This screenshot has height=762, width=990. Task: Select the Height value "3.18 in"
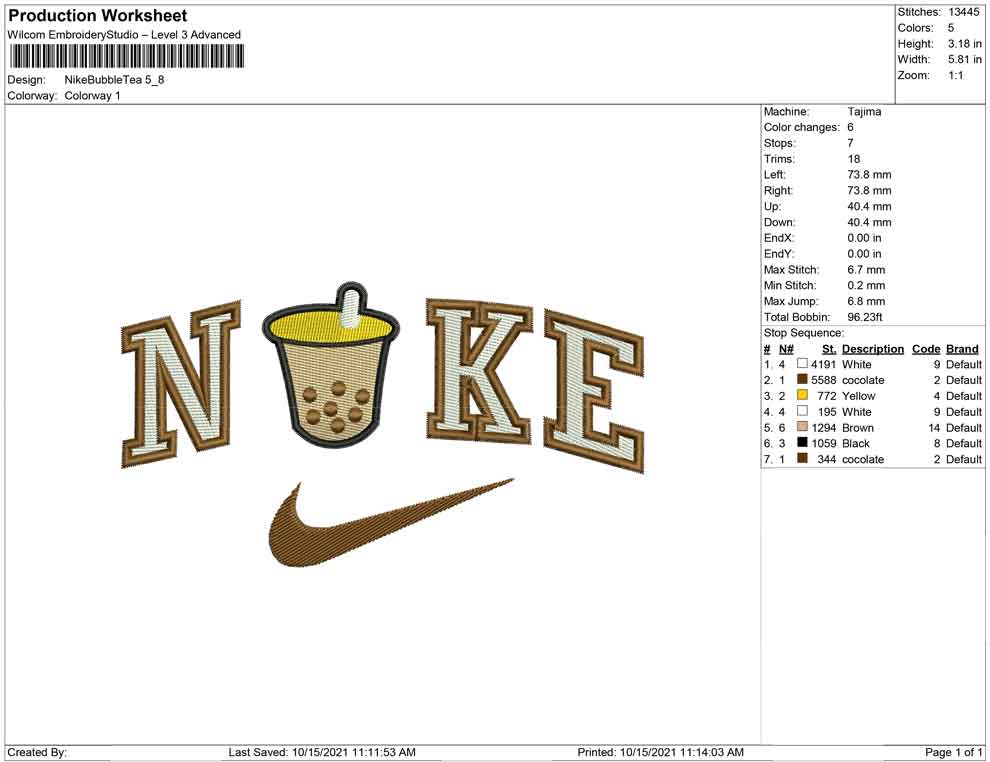pos(965,44)
